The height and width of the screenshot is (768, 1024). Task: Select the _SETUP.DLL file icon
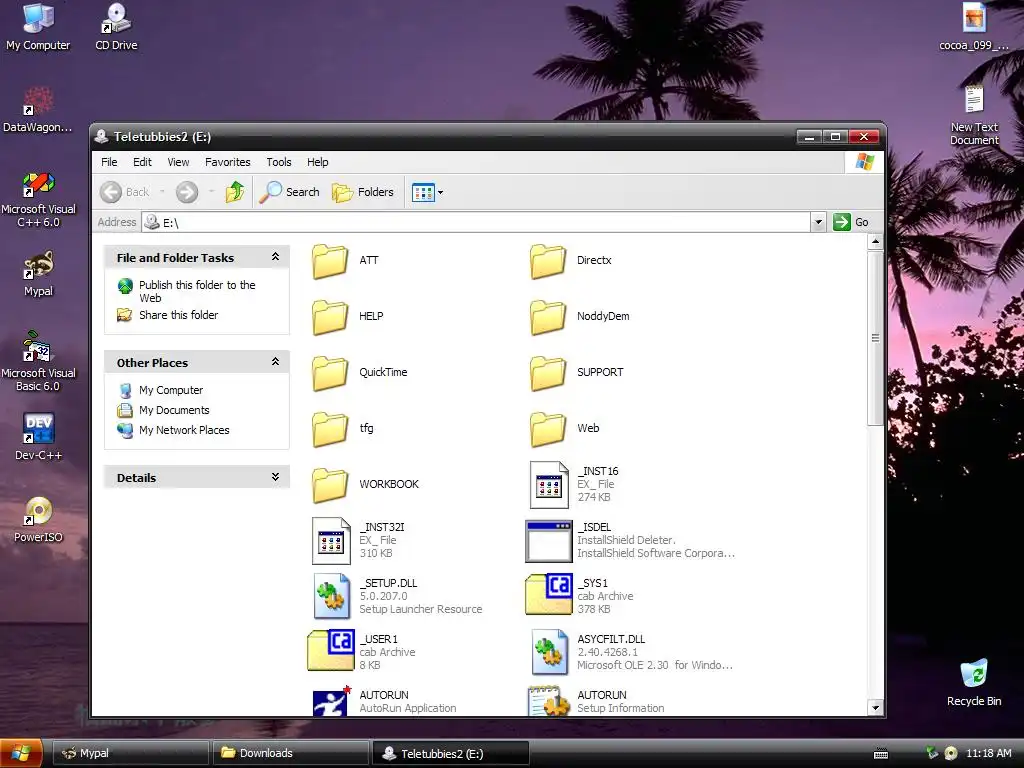[x=331, y=596]
